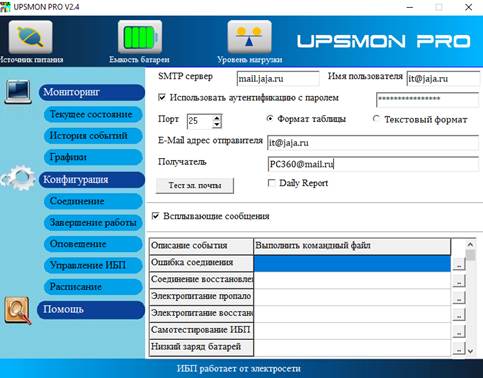Browse command file for Низкий заряд батарей
The image size is (483, 378).
click(459, 348)
